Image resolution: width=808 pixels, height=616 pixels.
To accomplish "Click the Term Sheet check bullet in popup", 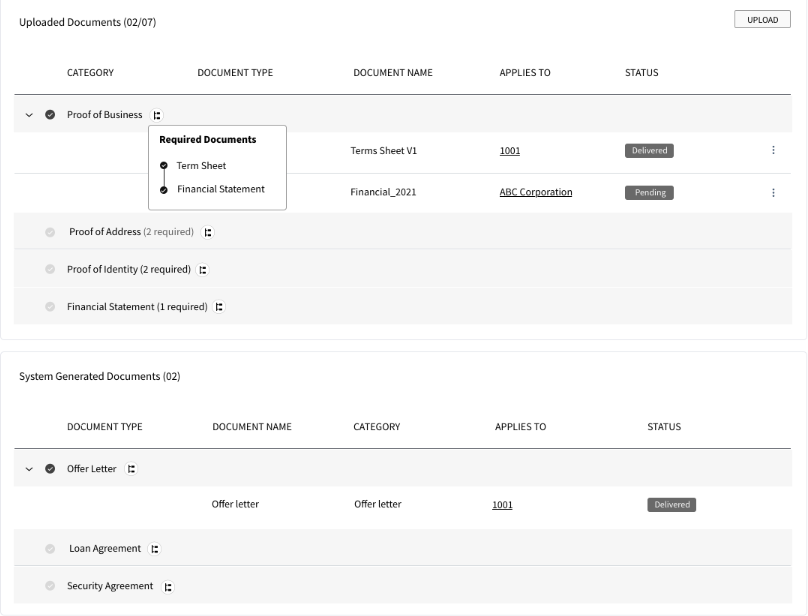I will coord(164,165).
